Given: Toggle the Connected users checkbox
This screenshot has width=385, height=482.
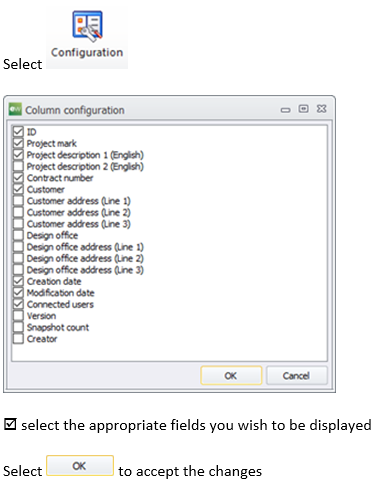Looking at the screenshot, I should (x=18, y=304).
